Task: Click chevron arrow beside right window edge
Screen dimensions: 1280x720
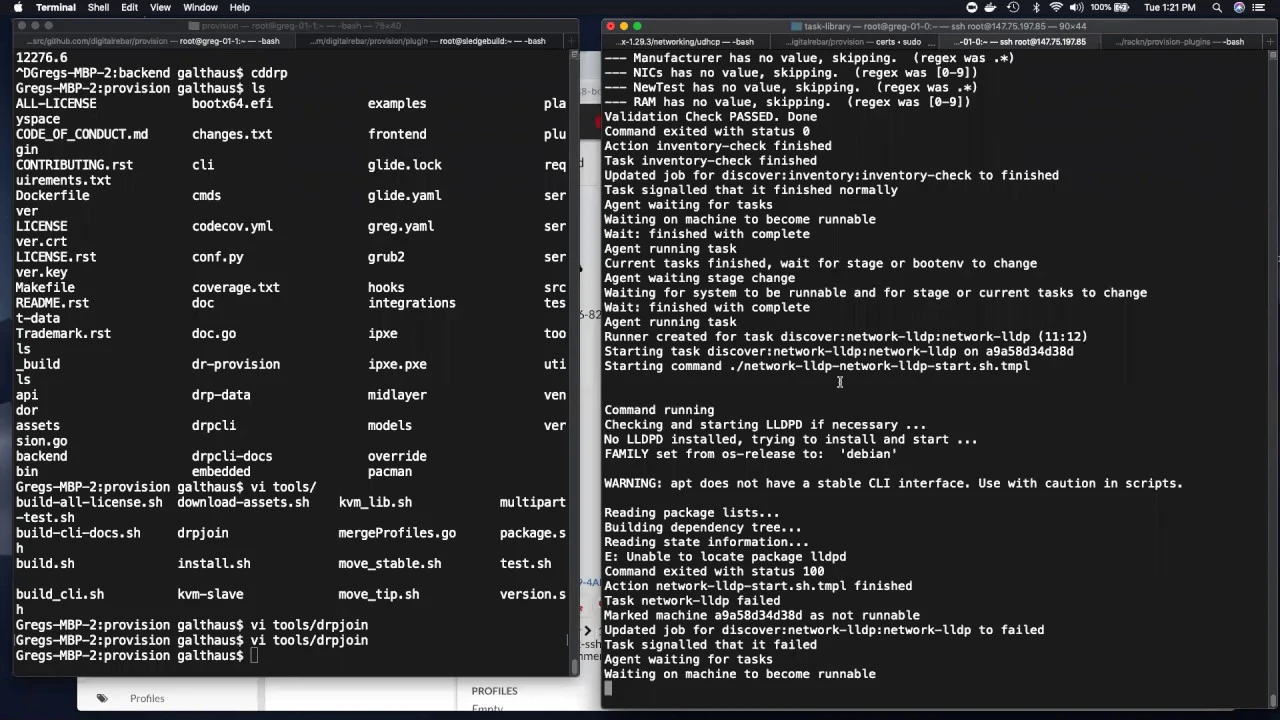Action: point(587,631)
